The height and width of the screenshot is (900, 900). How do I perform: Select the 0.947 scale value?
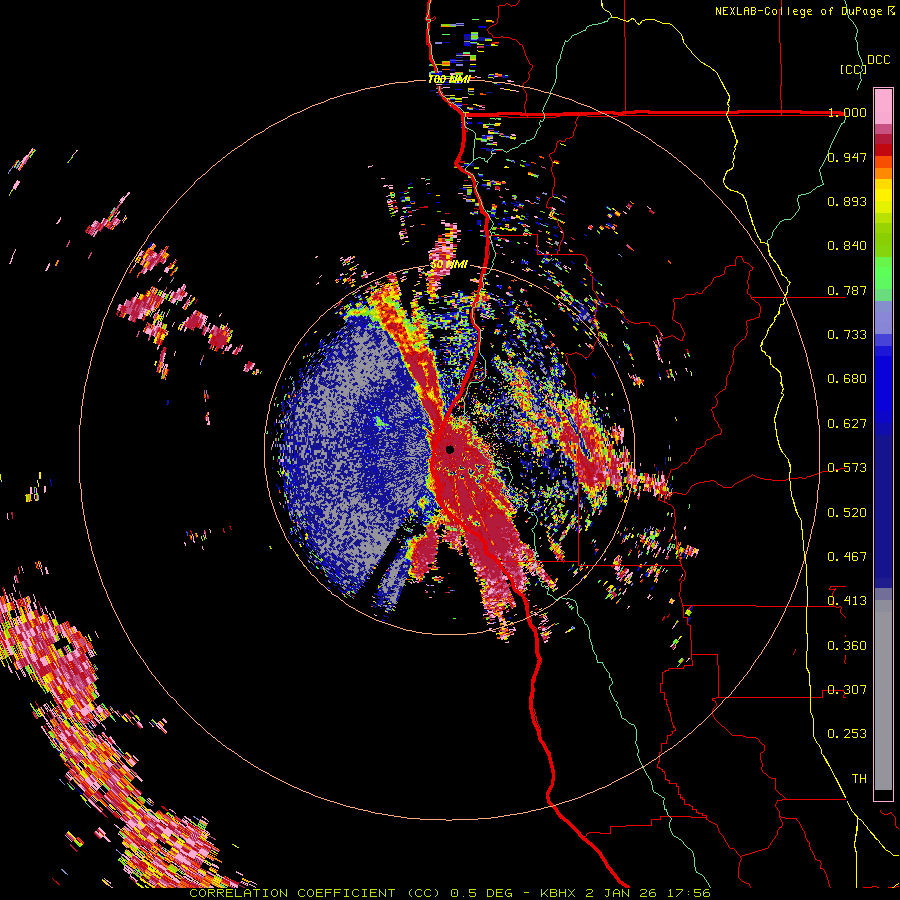click(x=847, y=157)
